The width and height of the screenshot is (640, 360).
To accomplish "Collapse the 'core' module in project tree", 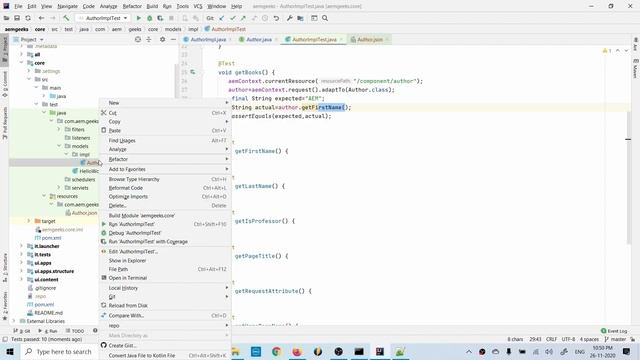I will coord(22,63).
